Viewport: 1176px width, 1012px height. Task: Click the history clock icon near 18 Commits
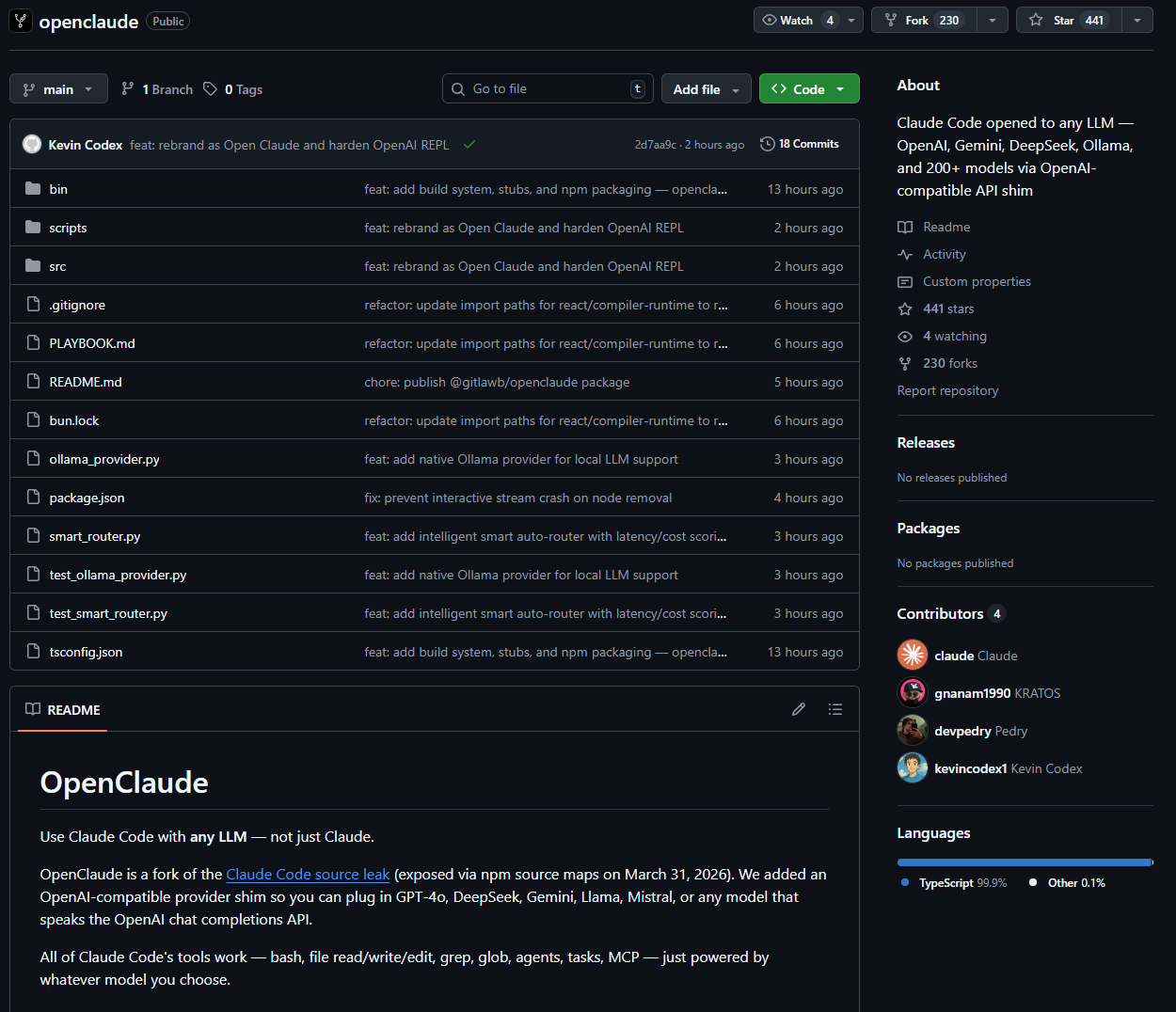coord(768,144)
